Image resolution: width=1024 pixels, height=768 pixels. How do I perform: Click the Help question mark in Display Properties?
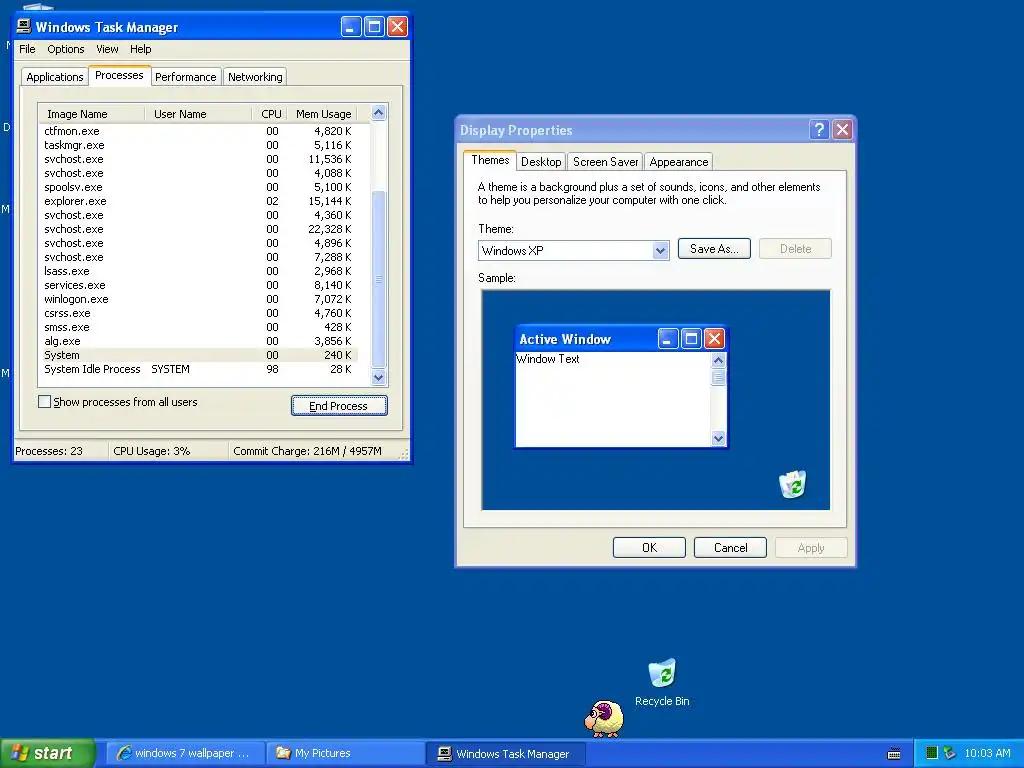[819, 129]
